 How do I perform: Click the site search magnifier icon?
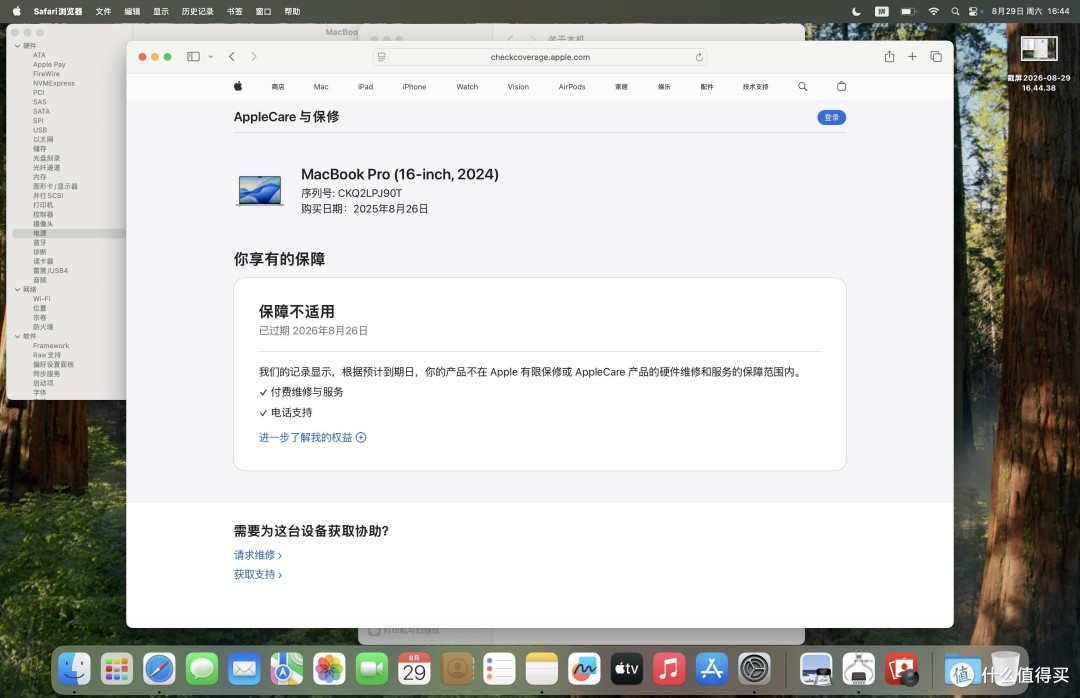(802, 86)
